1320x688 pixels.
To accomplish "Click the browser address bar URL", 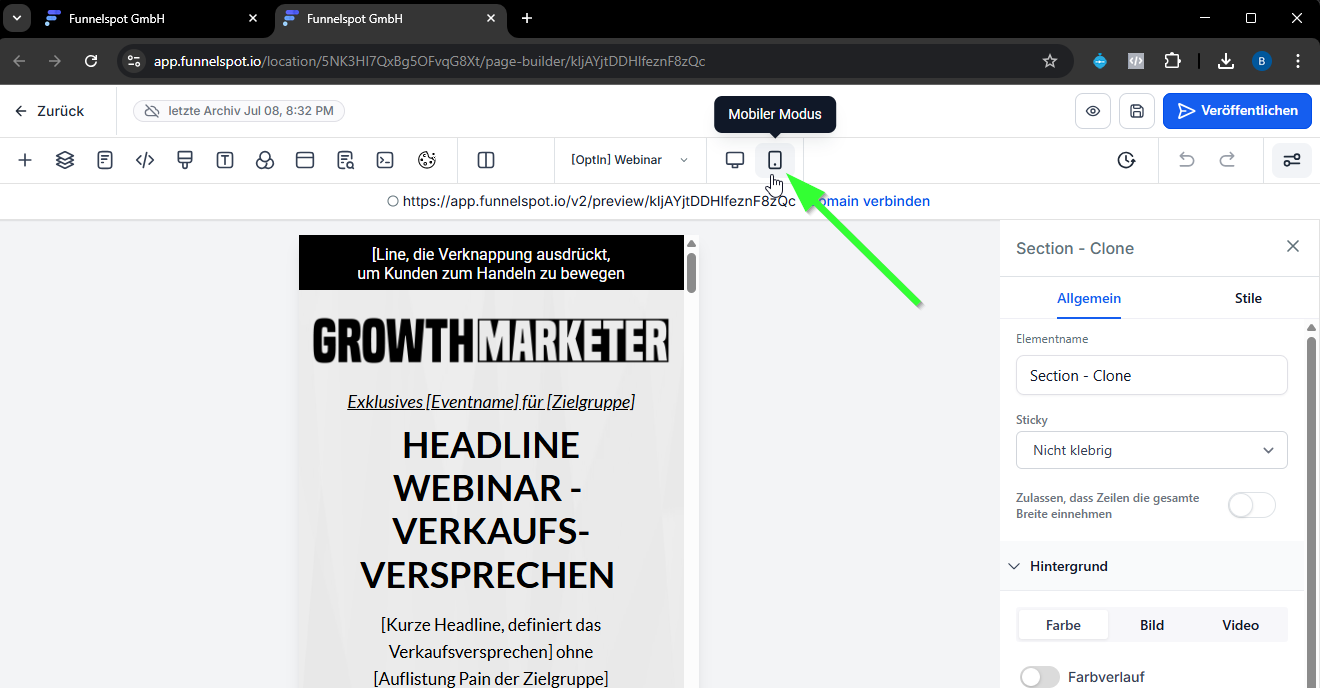I will click(429, 61).
